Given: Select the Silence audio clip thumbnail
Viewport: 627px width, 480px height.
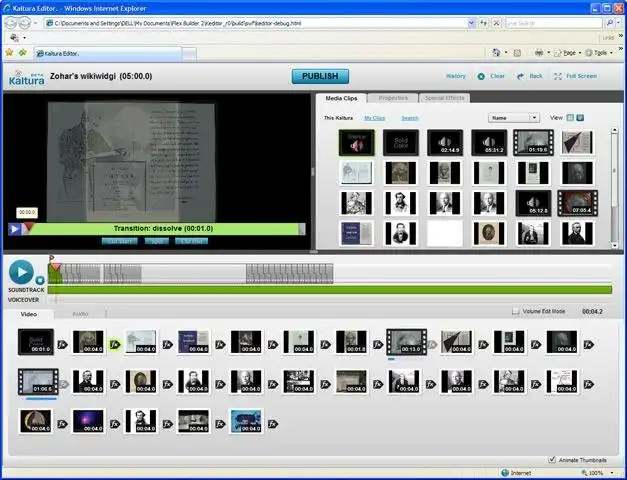Looking at the screenshot, I should pyautogui.click(x=357, y=142).
